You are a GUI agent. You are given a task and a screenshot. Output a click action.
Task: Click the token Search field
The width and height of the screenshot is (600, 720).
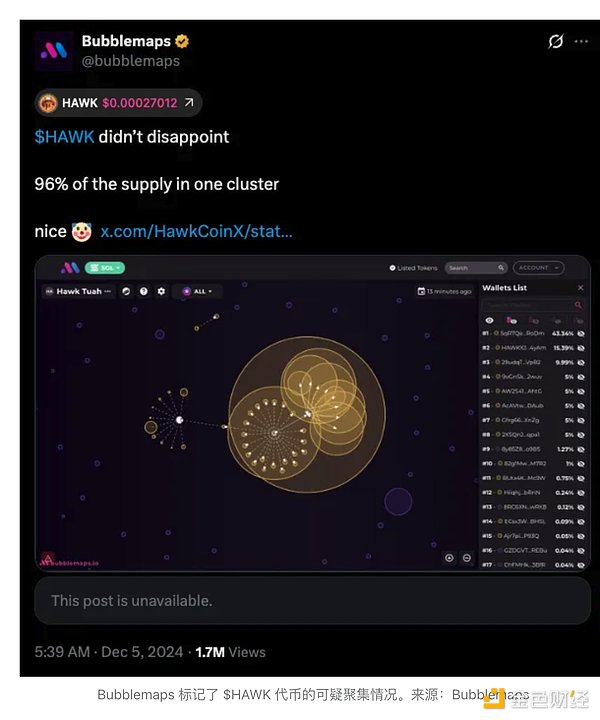click(x=475, y=268)
